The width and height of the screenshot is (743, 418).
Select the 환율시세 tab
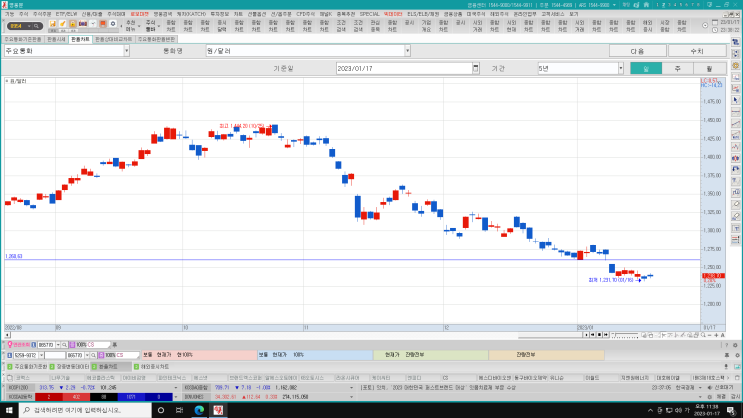(x=57, y=39)
